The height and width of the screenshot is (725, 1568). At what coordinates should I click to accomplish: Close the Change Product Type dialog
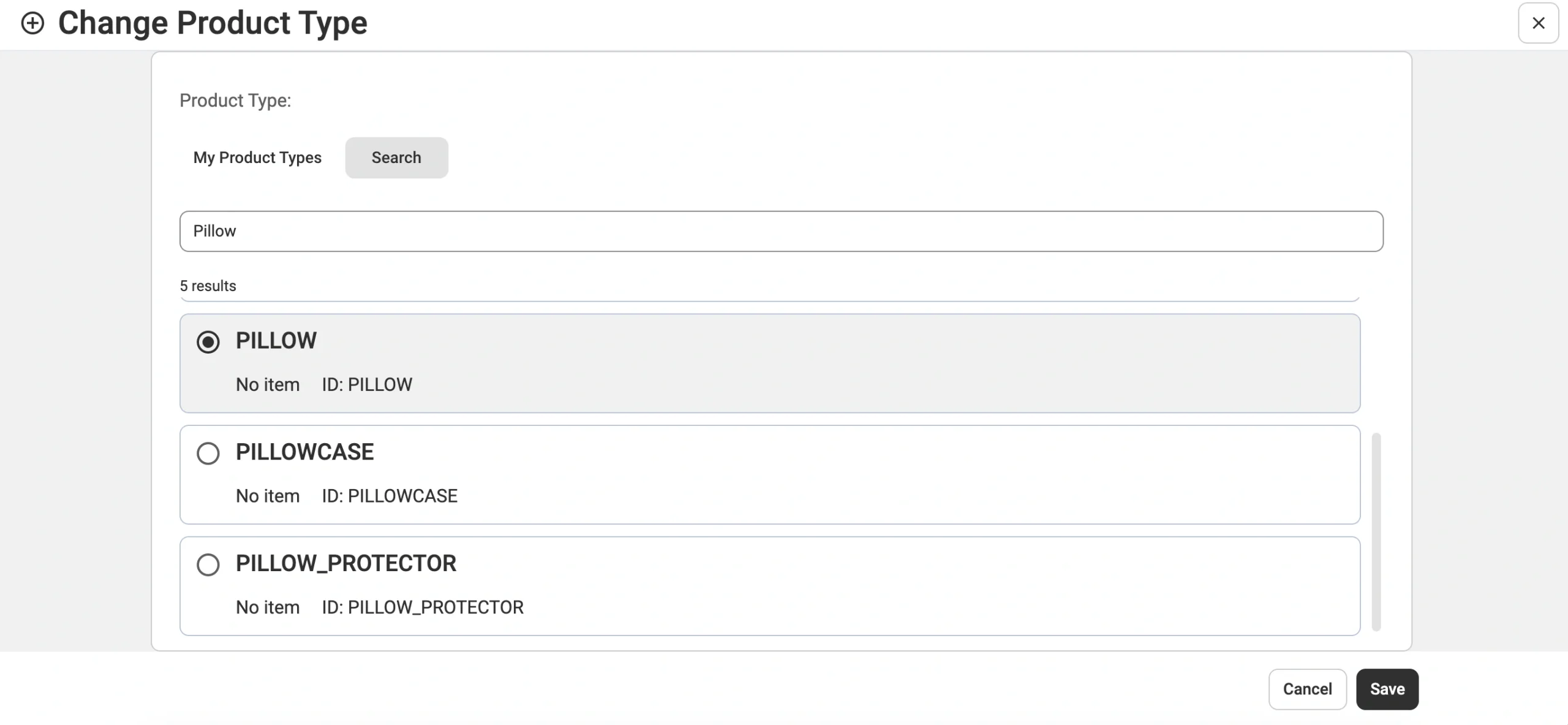1538,23
